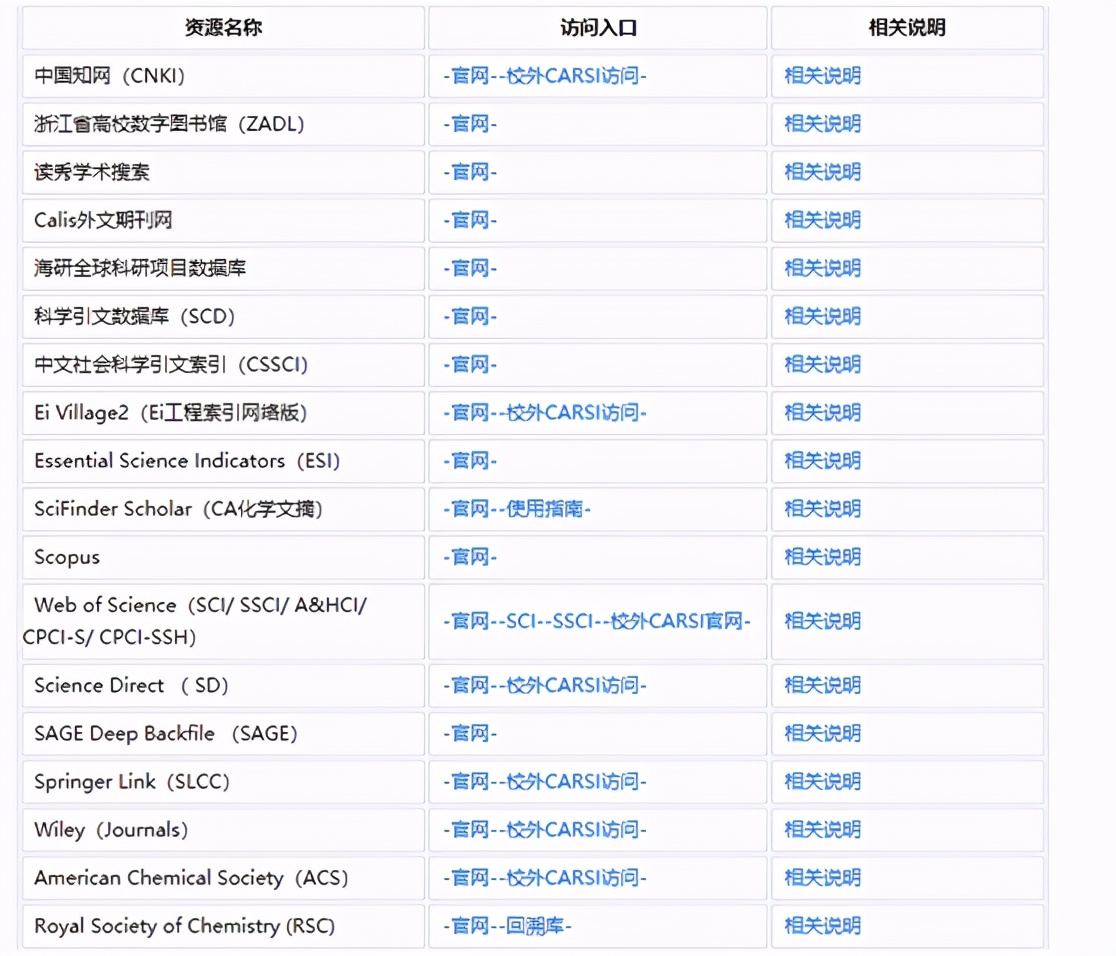View 相关说明 for 科学引文数据库 (SCD)
The image size is (1116, 956).
823,316
